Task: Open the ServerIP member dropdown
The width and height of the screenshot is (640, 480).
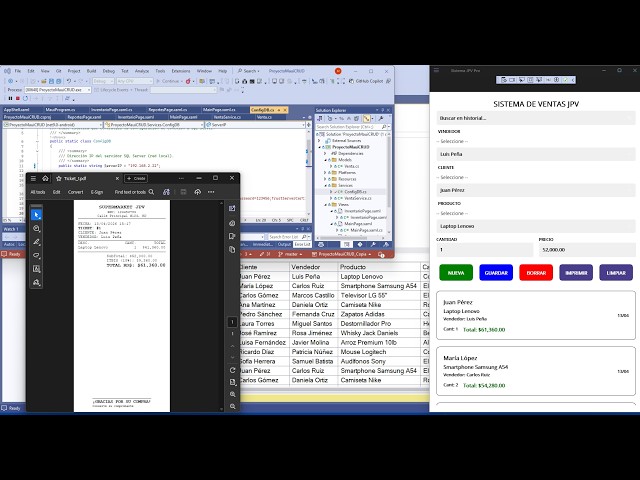Action: (x=255, y=124)
